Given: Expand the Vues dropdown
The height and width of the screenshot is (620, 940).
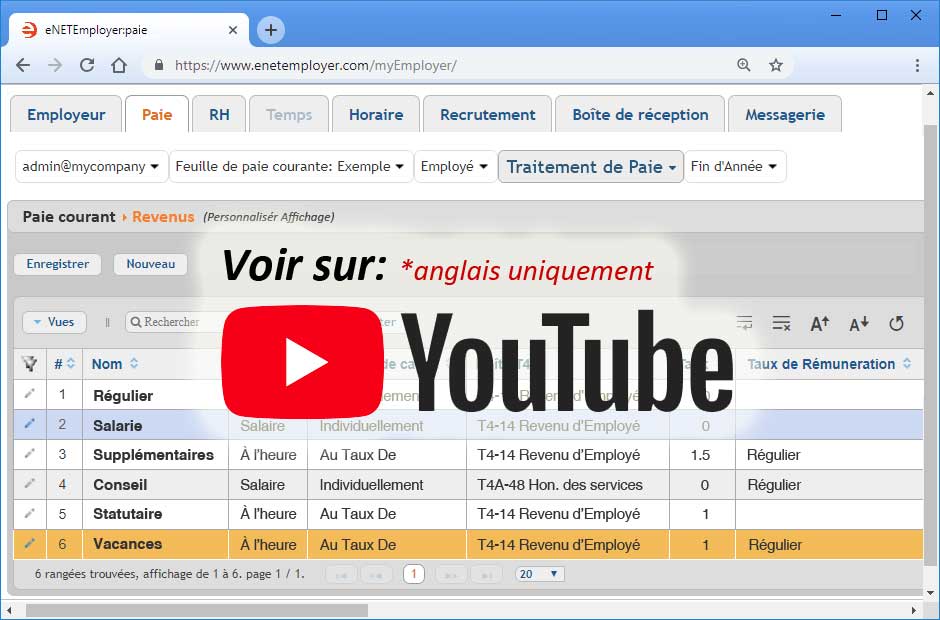Looking at the screenshot, I should point(54,322).
